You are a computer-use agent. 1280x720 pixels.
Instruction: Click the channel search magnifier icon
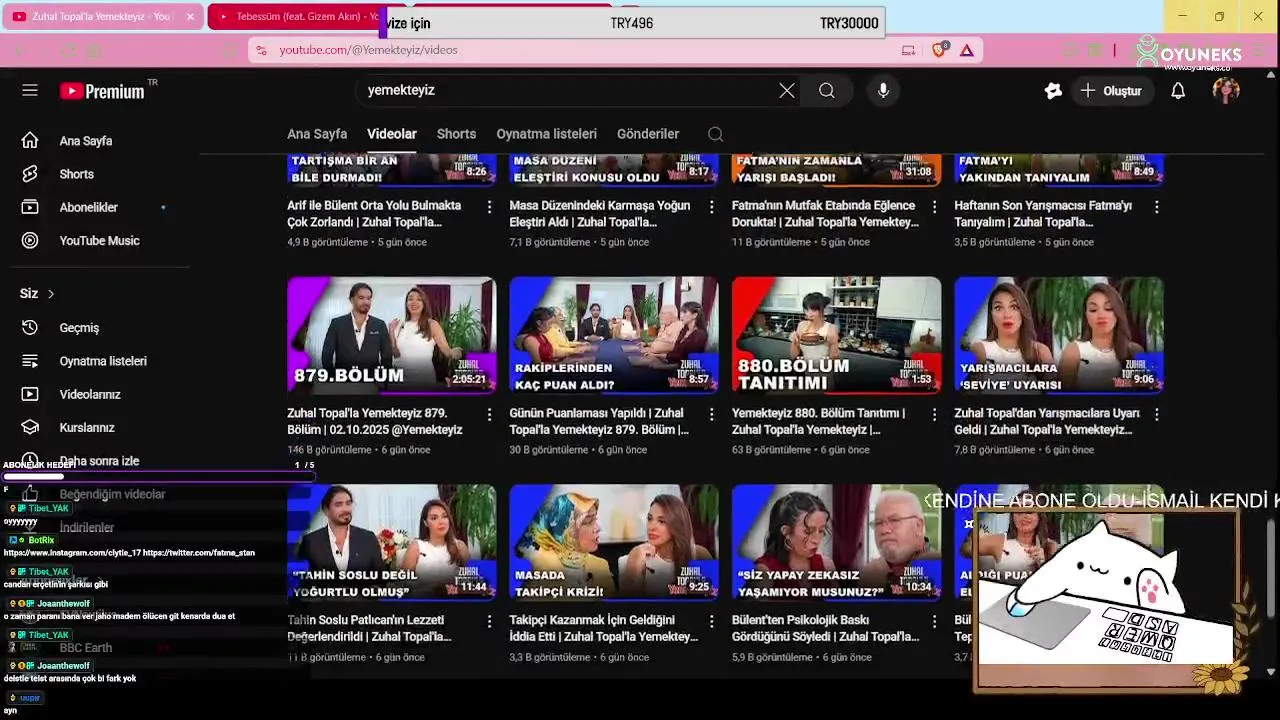[x=715, y=134]
